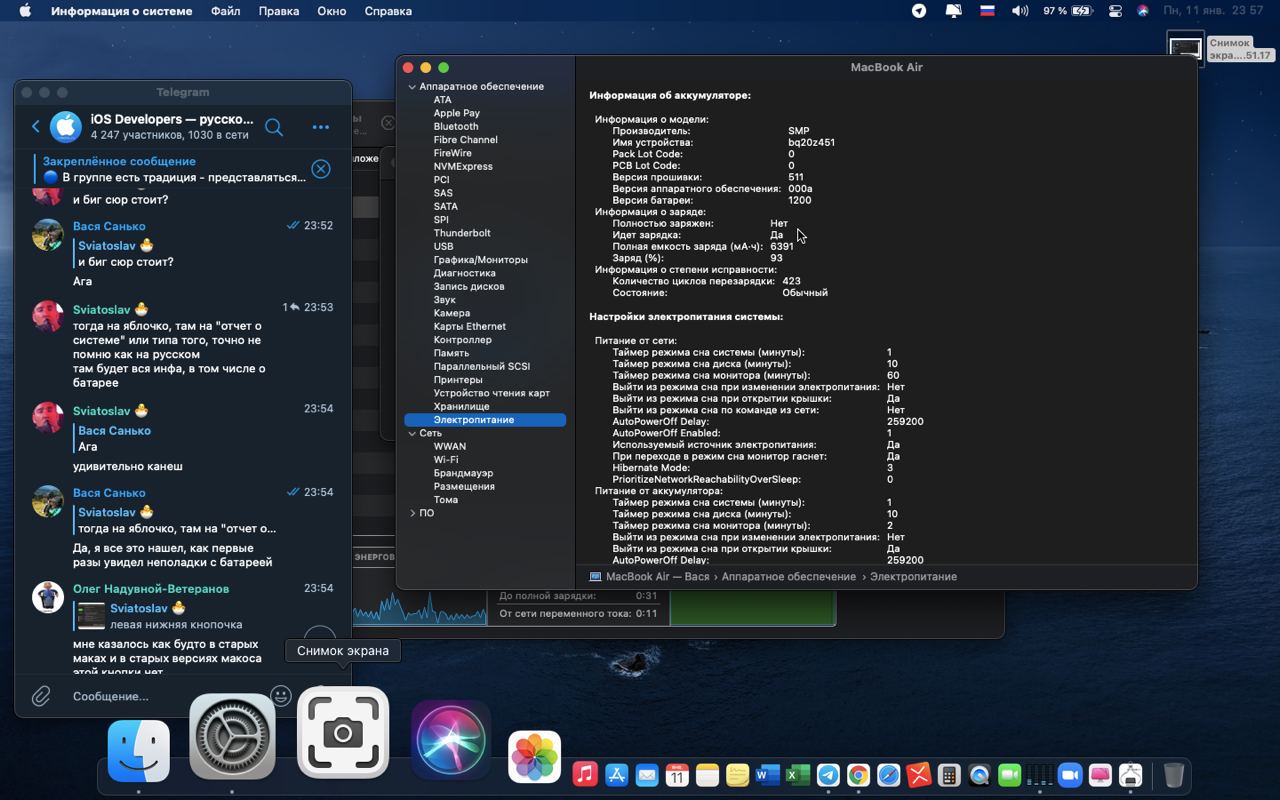
Task: Open the Информация о системе app menu
Action: point(122,11)
